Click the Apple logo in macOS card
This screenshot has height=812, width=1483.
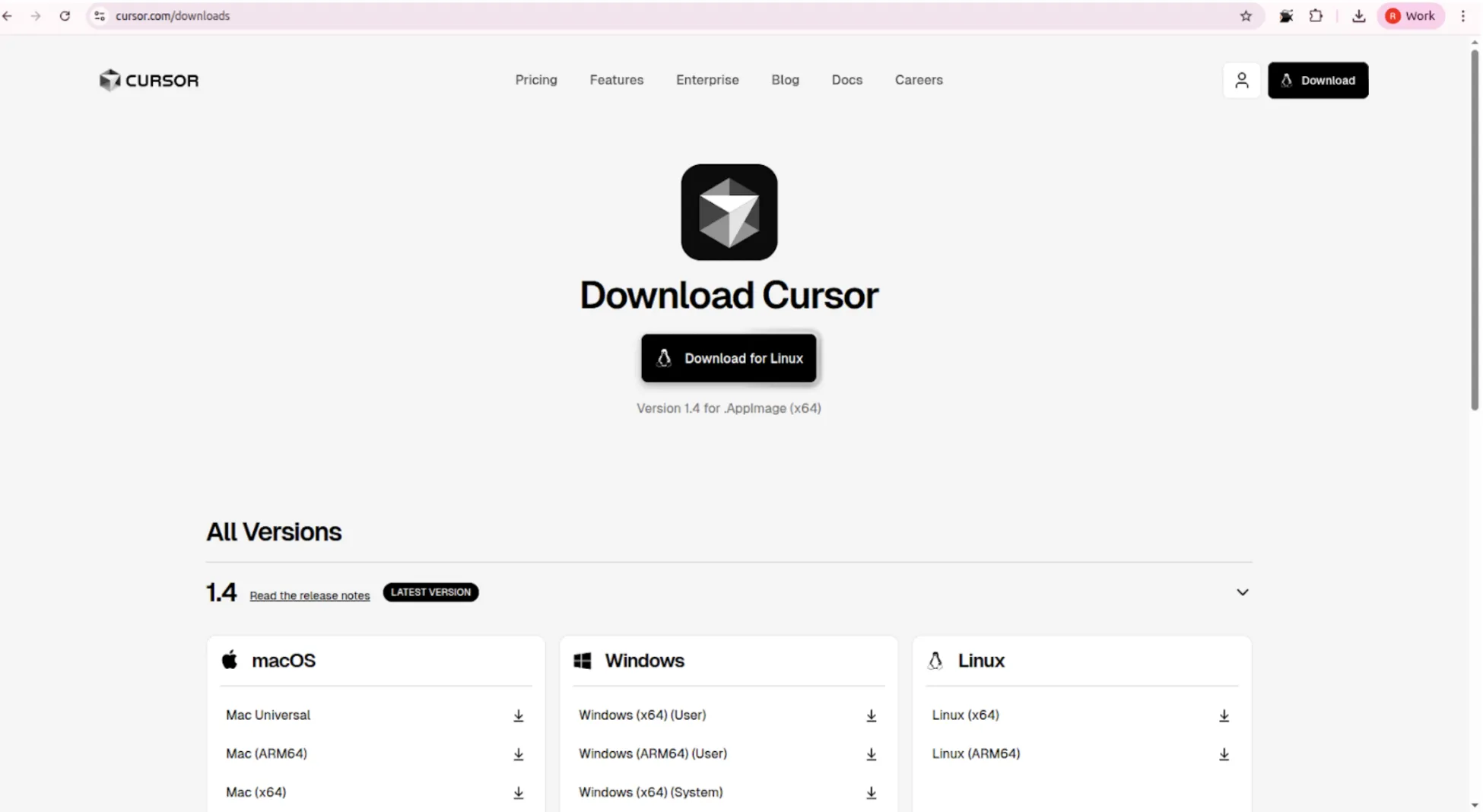pyautogui.click(x=230, y=660)
